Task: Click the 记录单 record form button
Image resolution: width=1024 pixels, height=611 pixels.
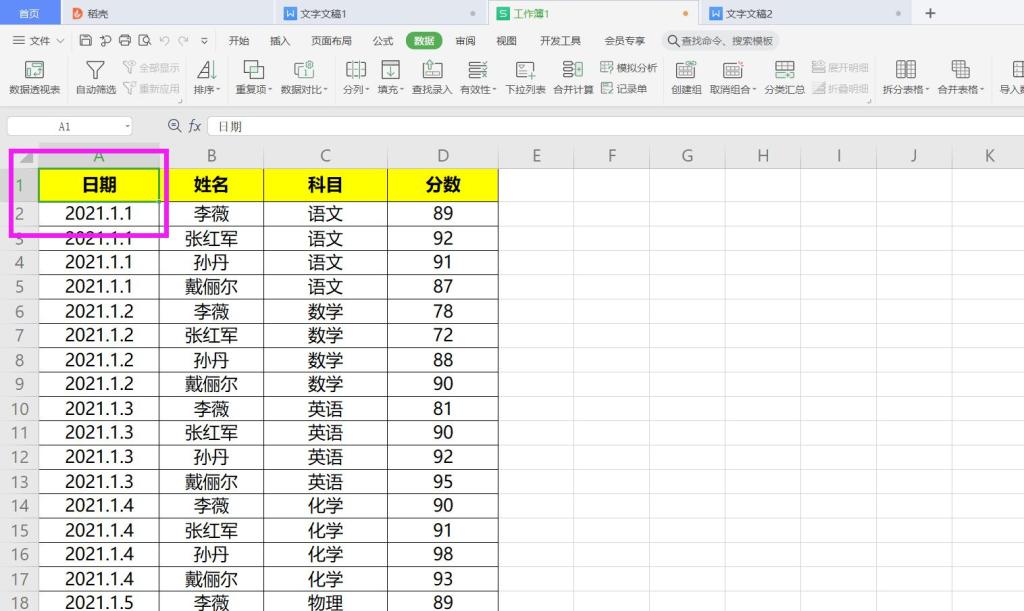Action: [624, 89]
